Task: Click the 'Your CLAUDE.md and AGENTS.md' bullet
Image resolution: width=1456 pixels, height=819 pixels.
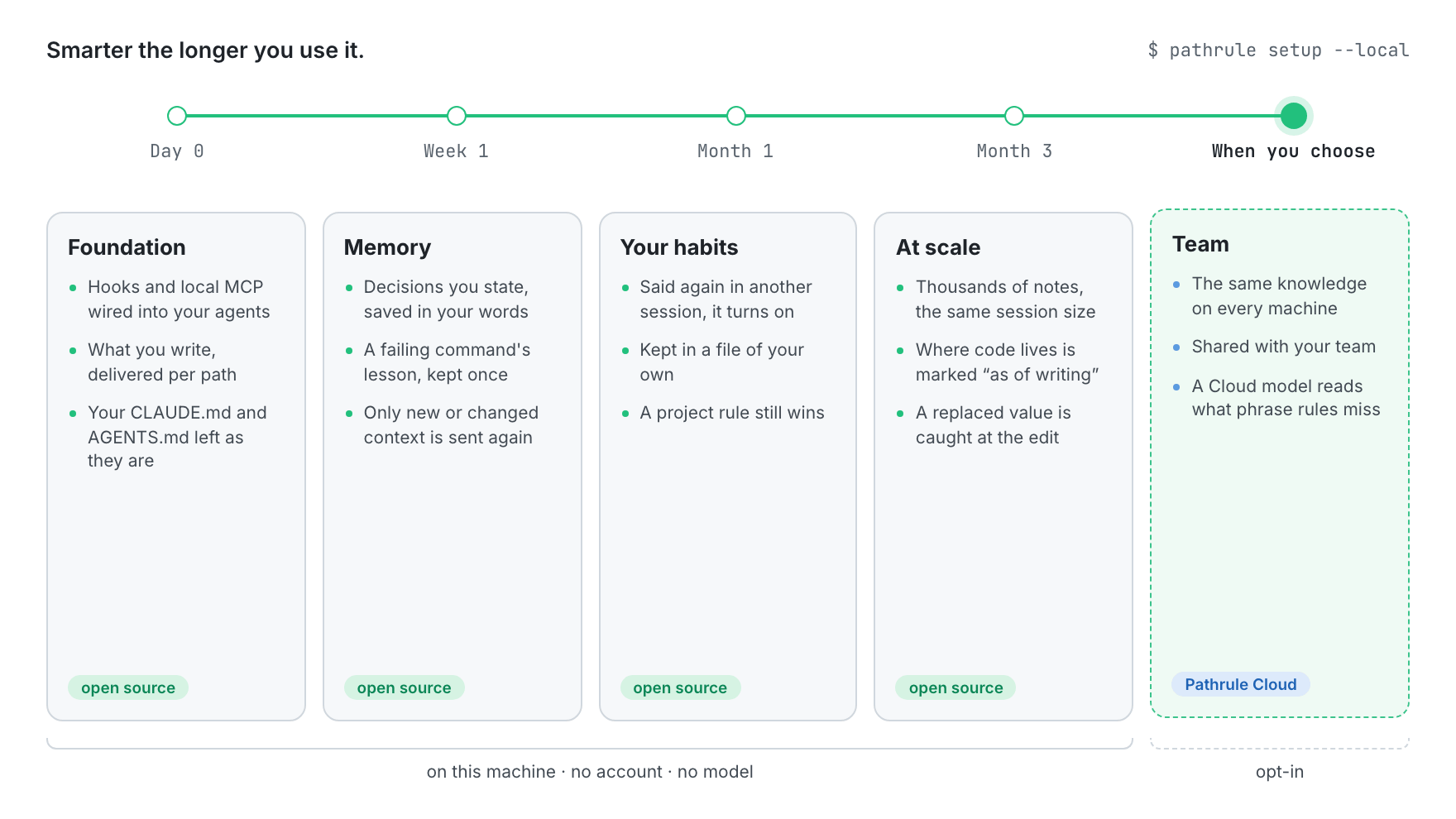Action: coord(177,437)
